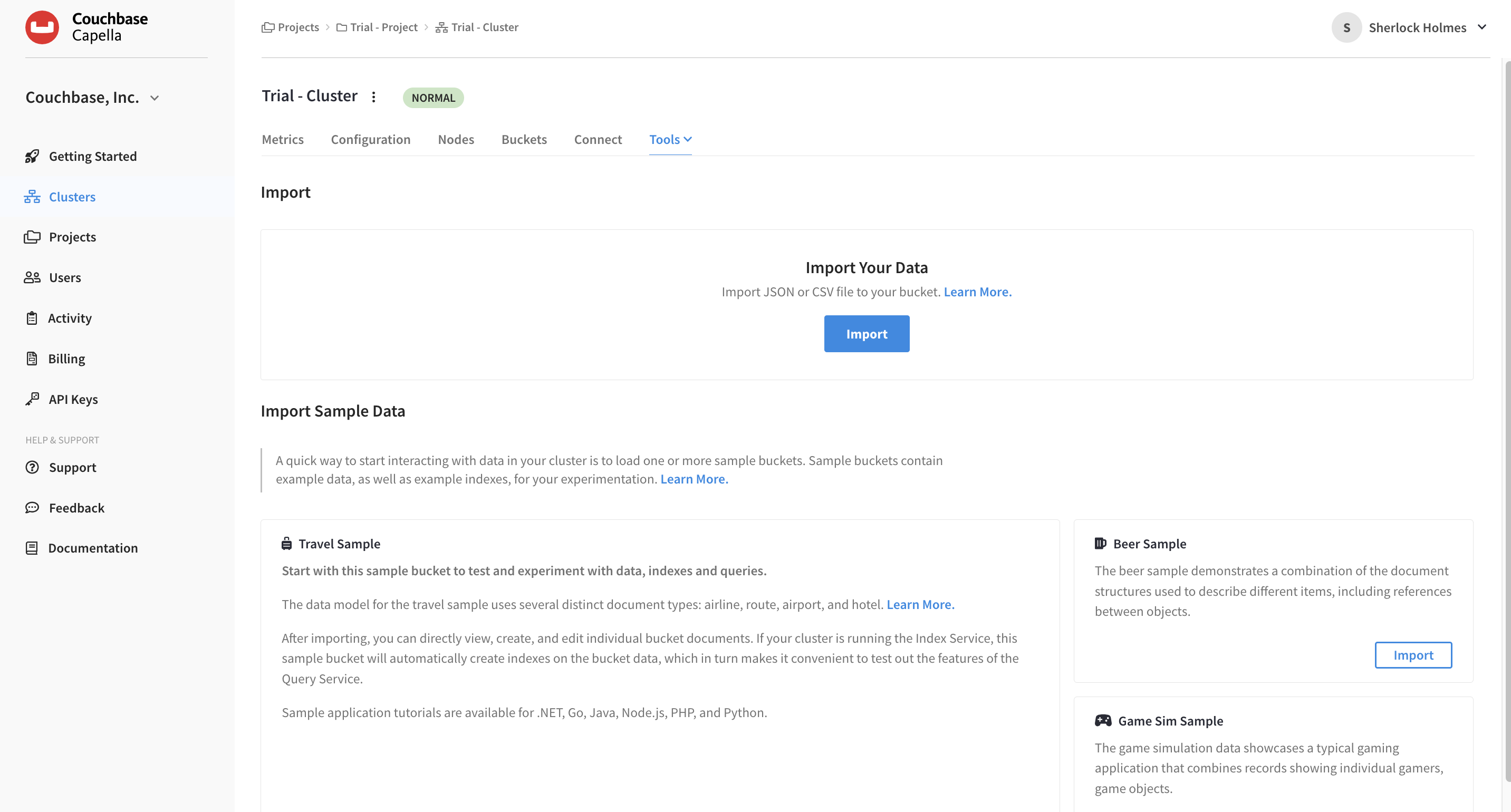
Task: Click the Activity clipboard icon
Action: (x=32, y=318)
